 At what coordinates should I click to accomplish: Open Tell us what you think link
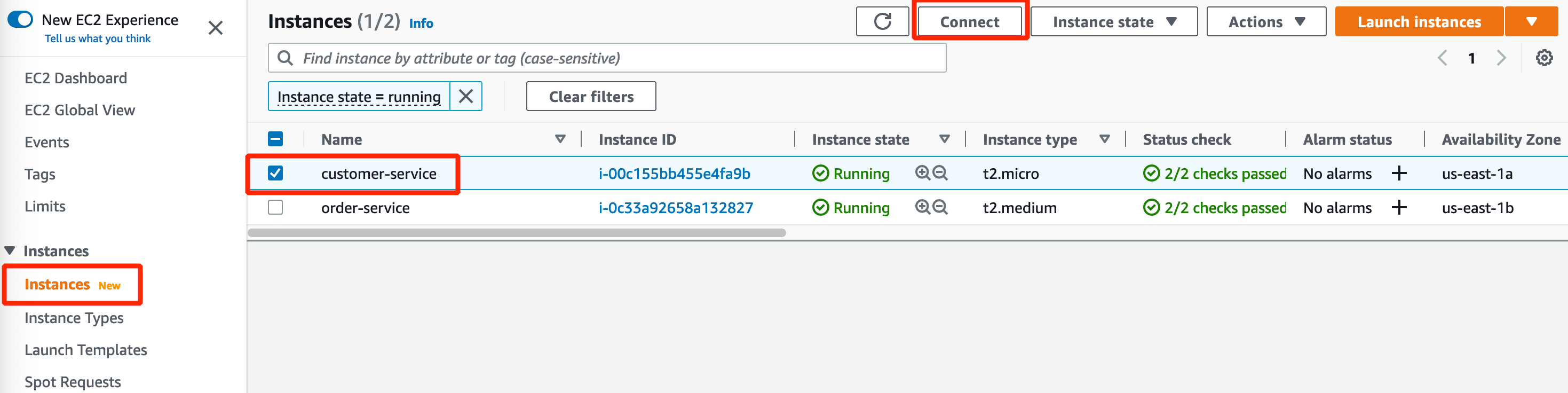pos(97,38)
